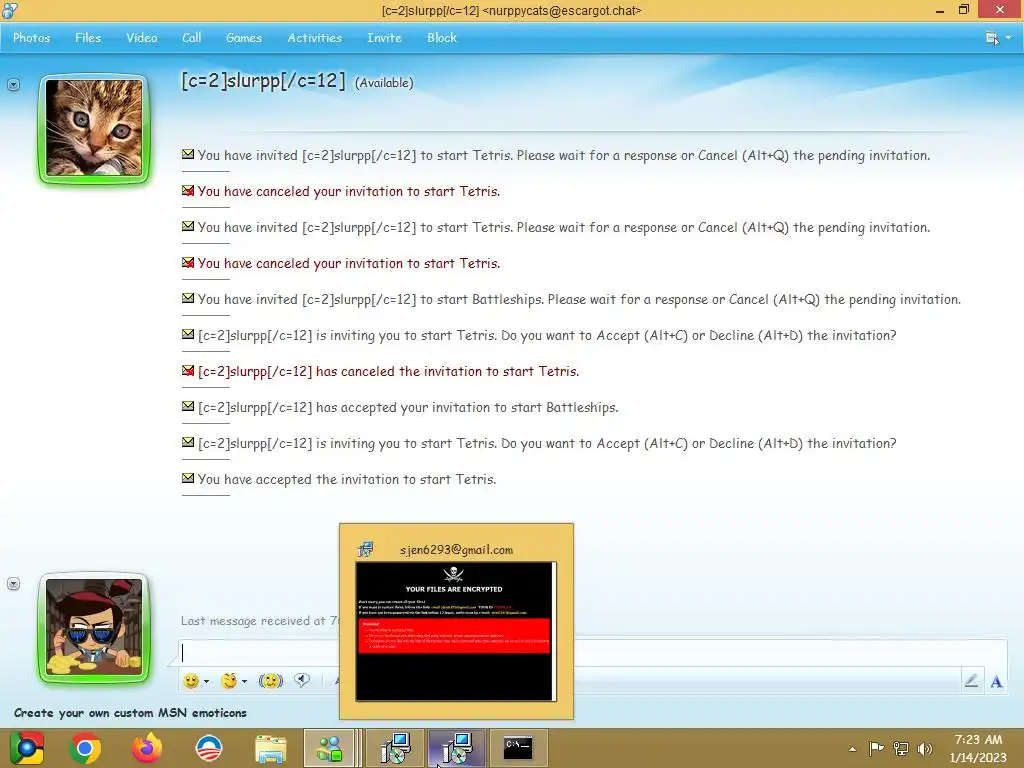Open the taskbar clock showing 7:23 AM

pos(978,748)
